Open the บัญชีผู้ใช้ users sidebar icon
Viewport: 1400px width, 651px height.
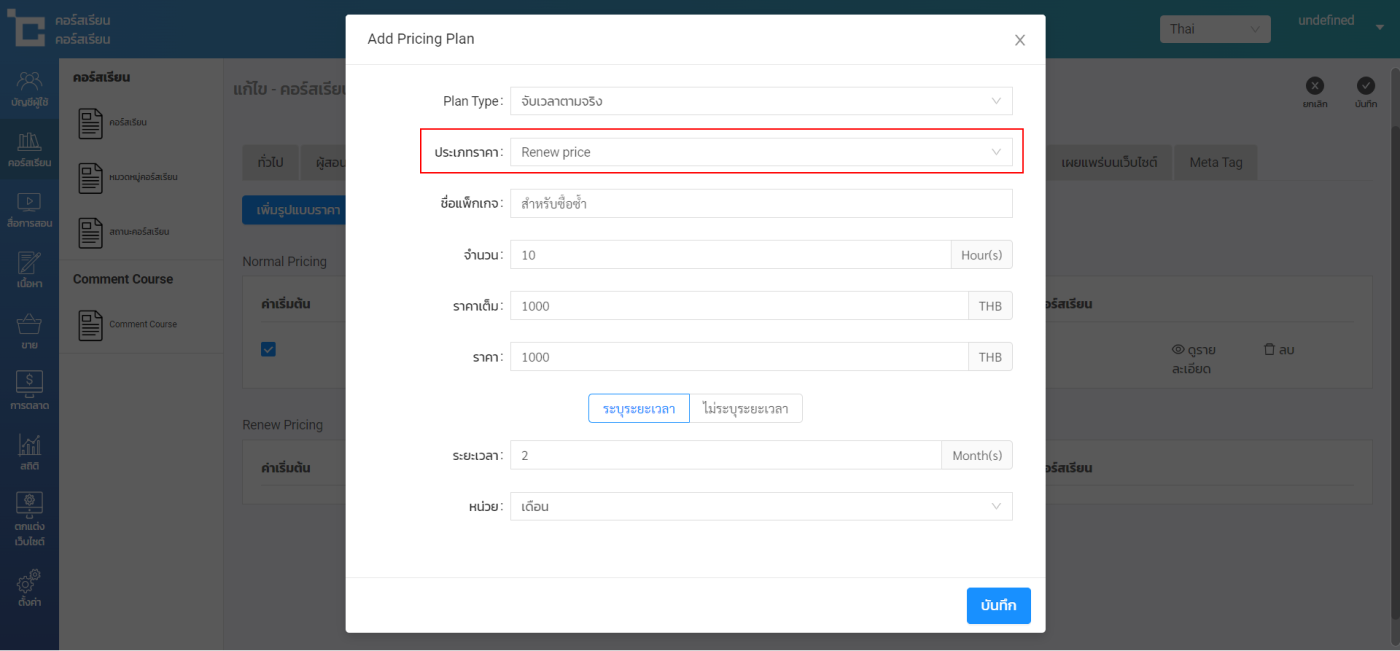(29, 88)
